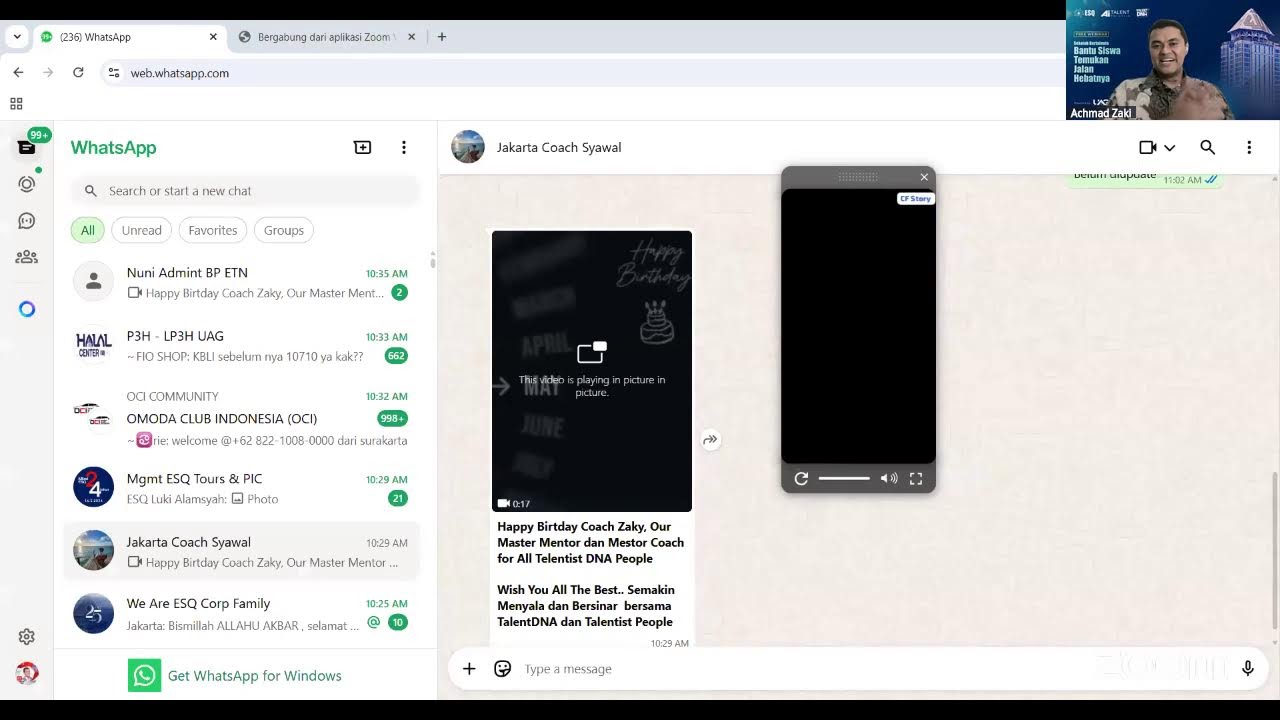Open the browser tab search dropdown
This screenshot has height=720, width=1280.
tap(17, 37)
